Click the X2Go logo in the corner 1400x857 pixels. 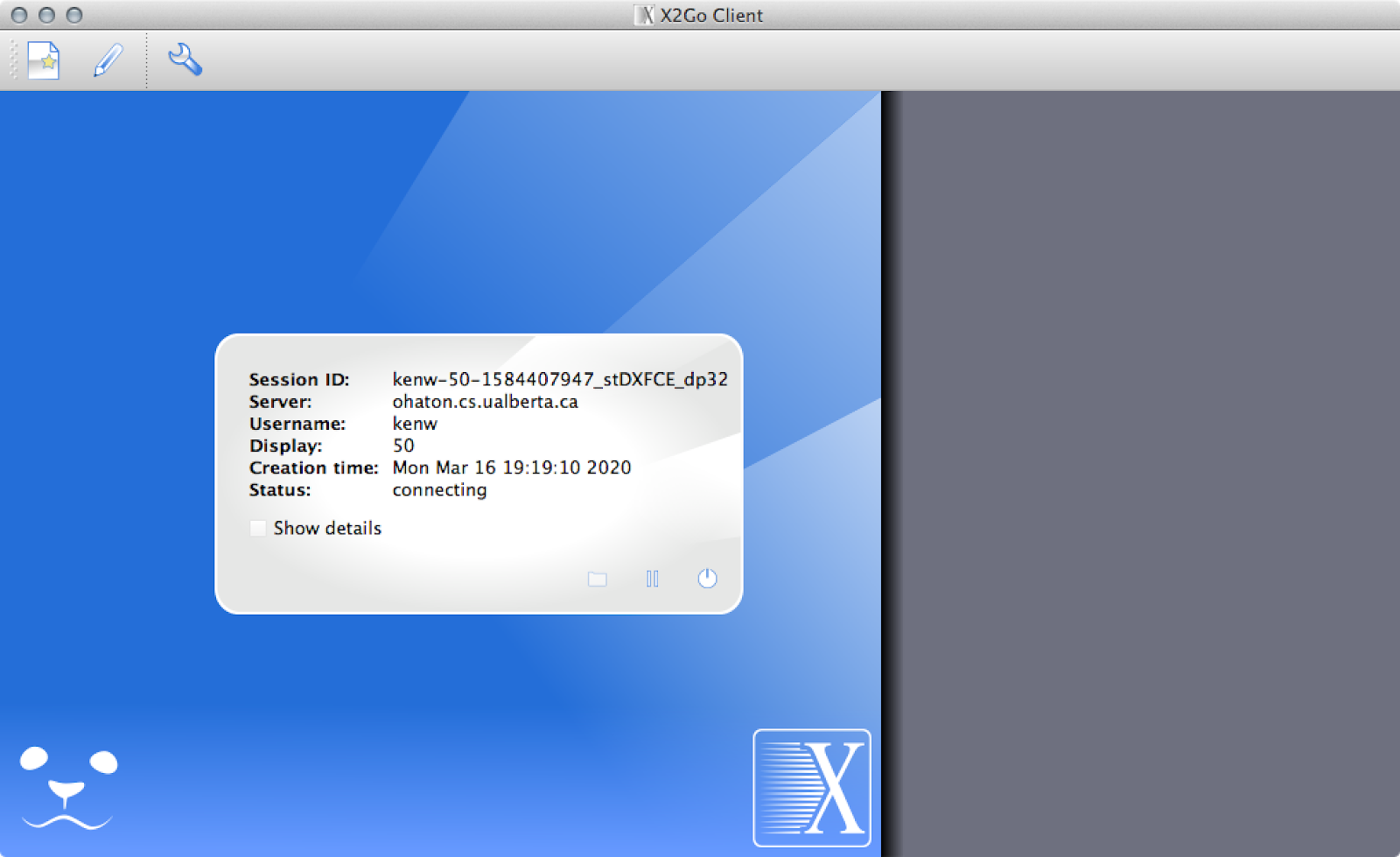point(811,788)
